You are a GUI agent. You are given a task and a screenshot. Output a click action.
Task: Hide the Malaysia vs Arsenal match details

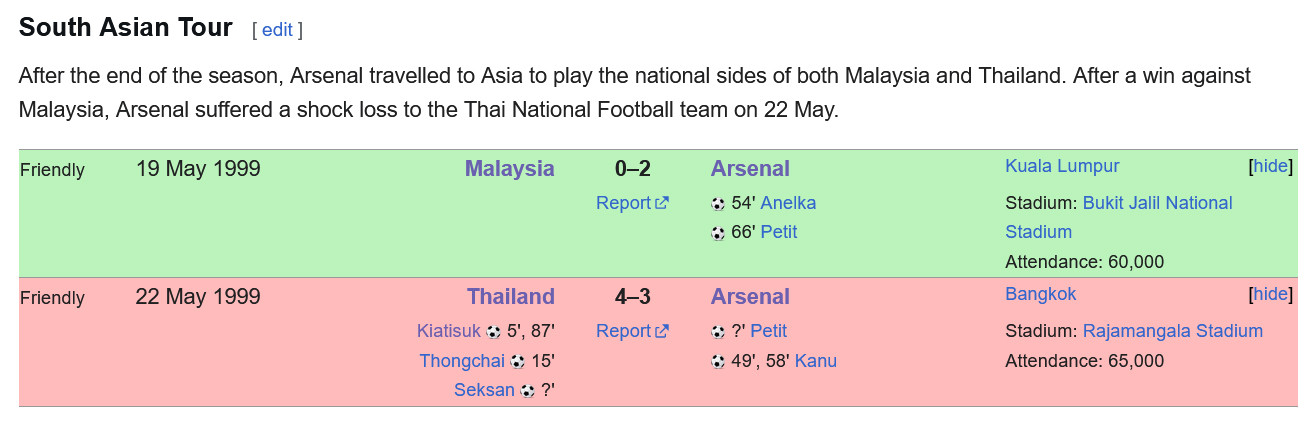coord(1271,166)
